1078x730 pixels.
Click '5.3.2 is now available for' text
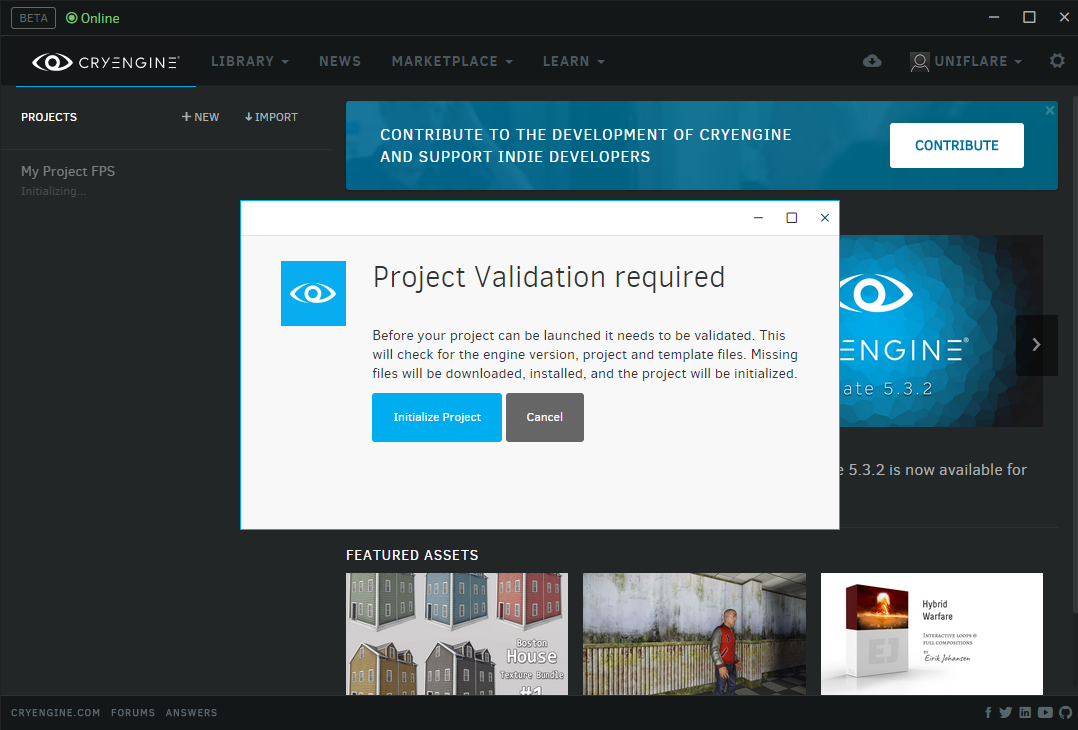click(x=937, y=470)
